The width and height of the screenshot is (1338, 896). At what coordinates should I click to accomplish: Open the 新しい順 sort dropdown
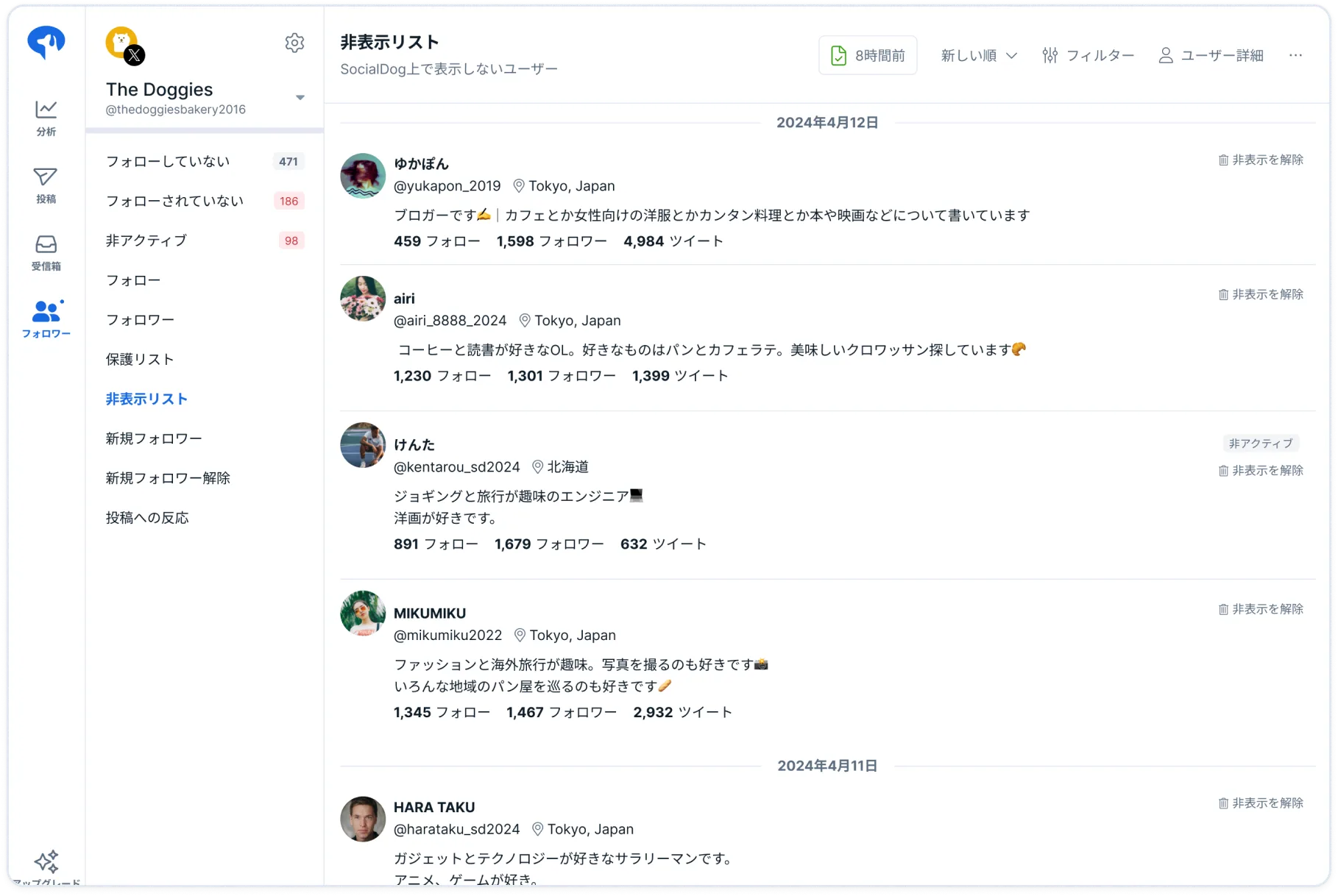pos(979,55)
